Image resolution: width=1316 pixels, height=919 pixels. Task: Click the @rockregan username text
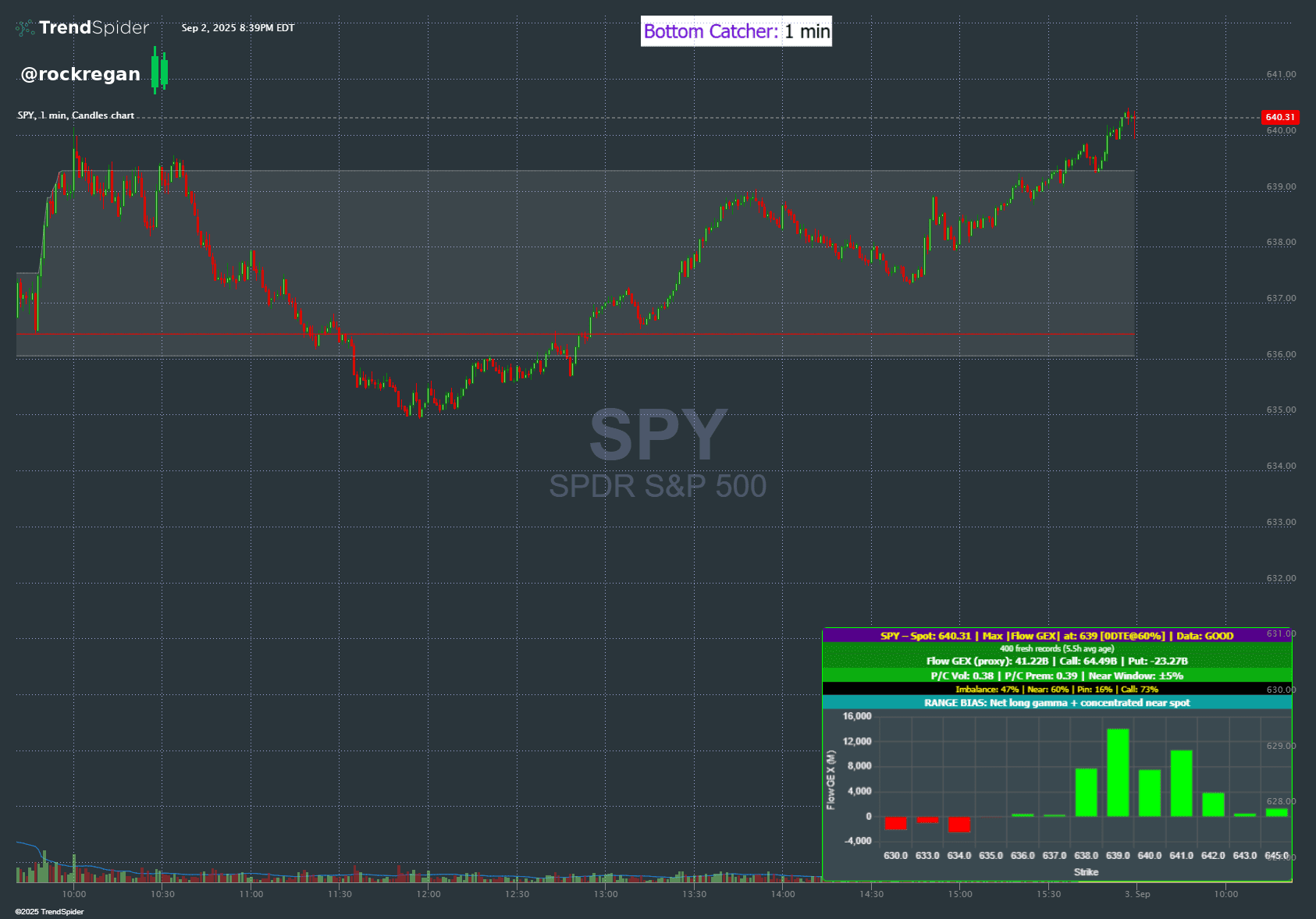click(x=80, y=74)
